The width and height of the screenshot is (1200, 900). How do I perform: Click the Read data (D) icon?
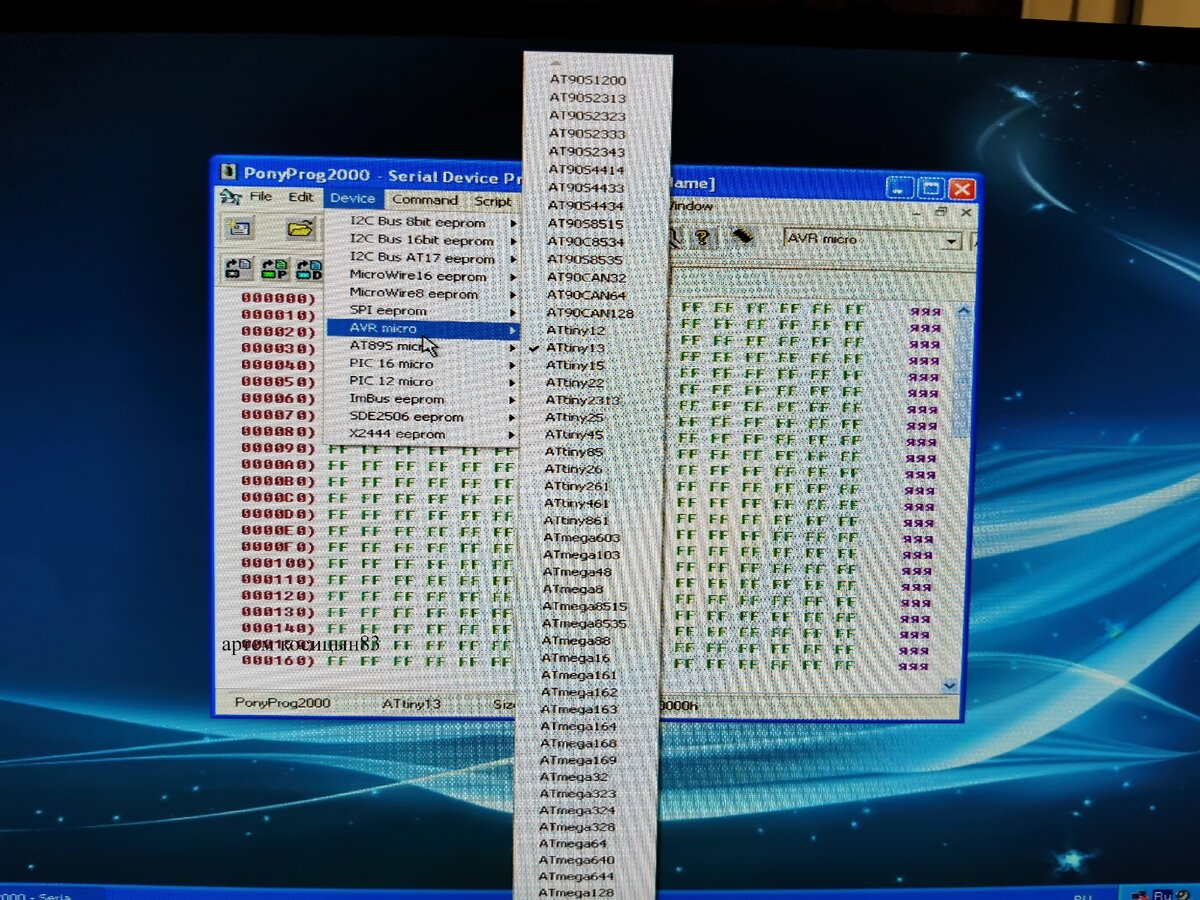pyautogui.click(x=309, y=268)
